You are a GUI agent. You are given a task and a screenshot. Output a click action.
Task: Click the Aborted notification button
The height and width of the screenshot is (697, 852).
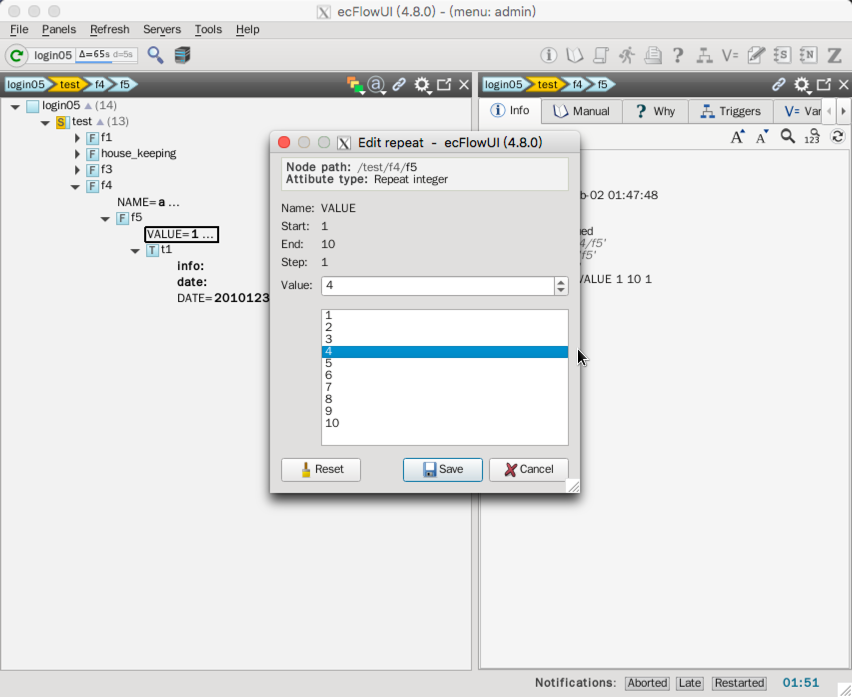point(647,683)
